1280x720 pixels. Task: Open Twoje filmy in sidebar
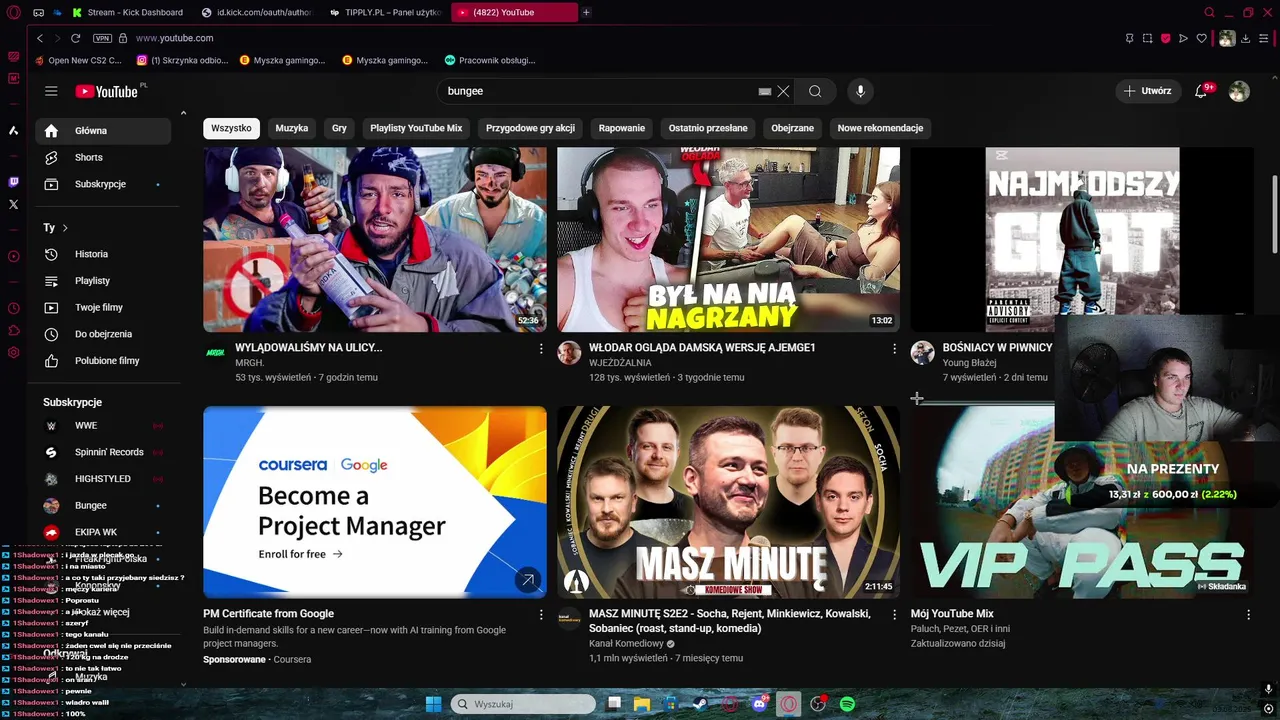pyautogui.click(x=103, y=307)
